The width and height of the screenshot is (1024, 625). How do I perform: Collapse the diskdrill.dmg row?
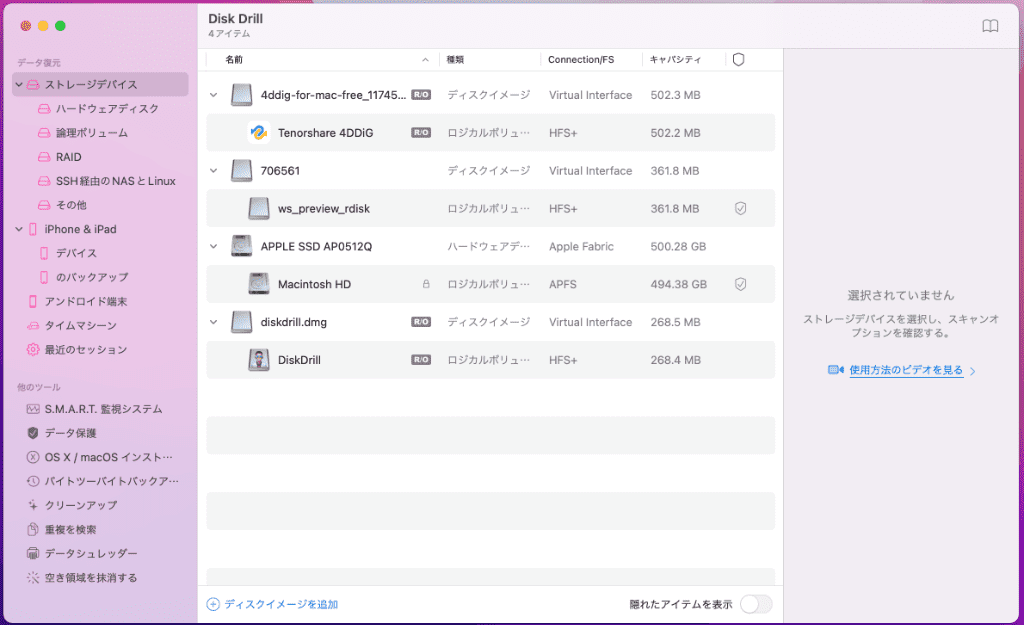[214, 322]
